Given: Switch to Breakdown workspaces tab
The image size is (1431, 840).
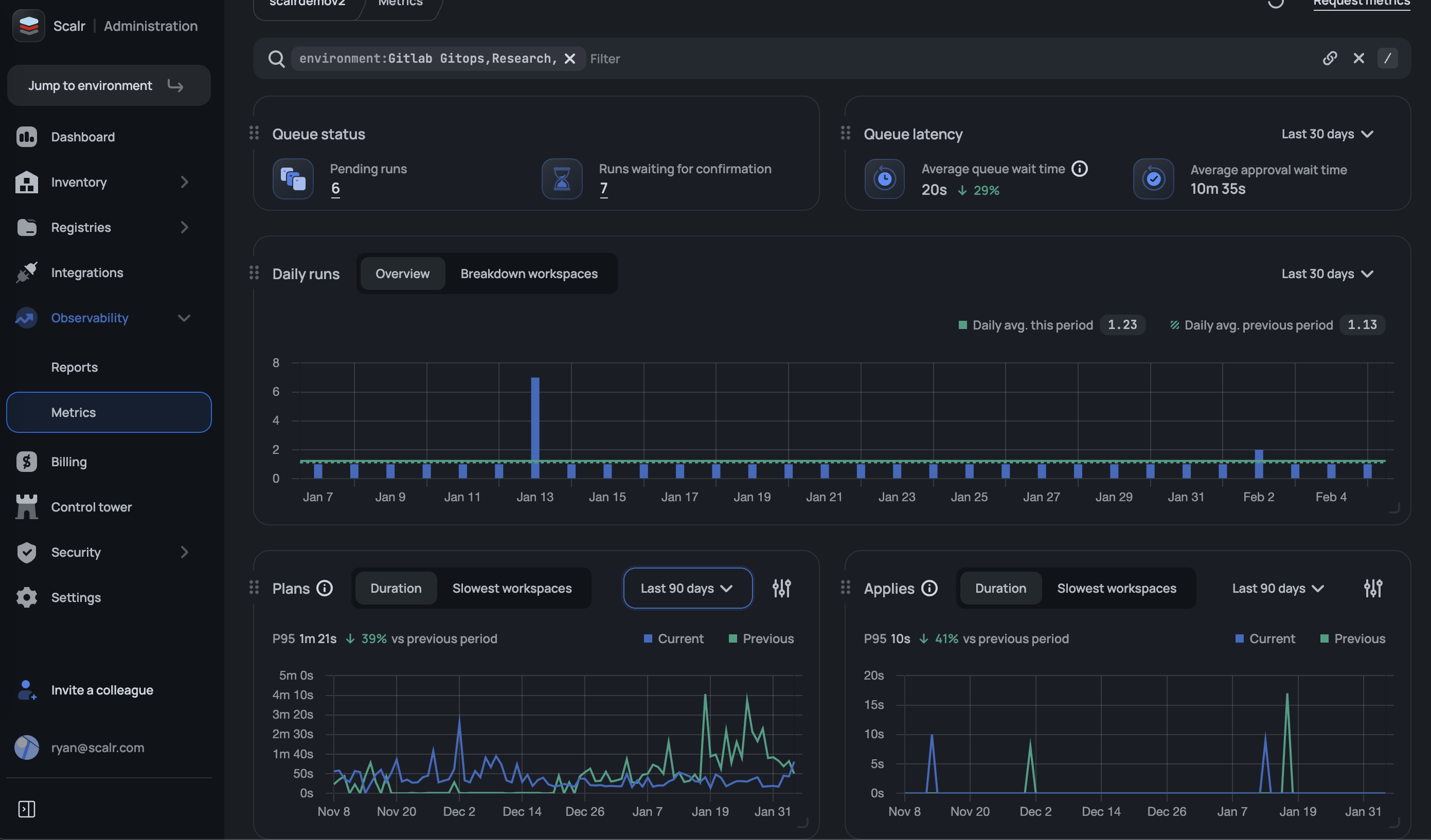Looking at the screenshot, I should point(529,273).
